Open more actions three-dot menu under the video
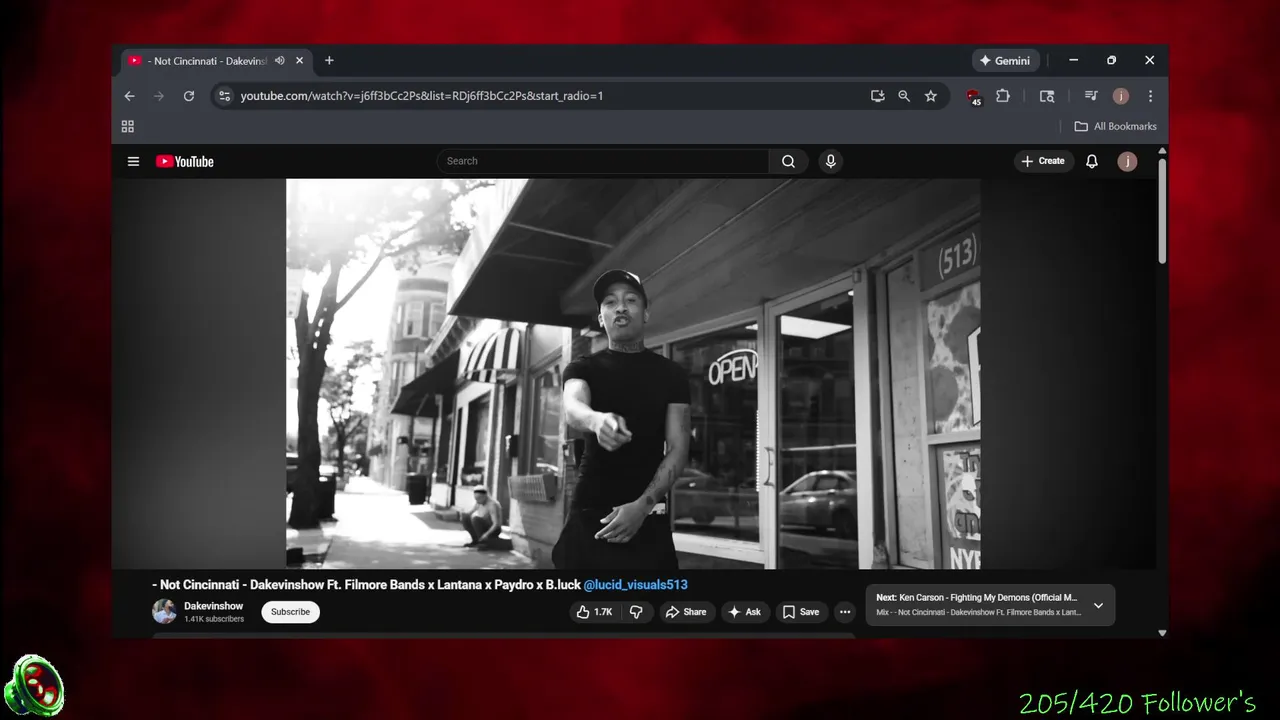The image size is (1280, 720). pyautogui.click(x=845, y=612)
